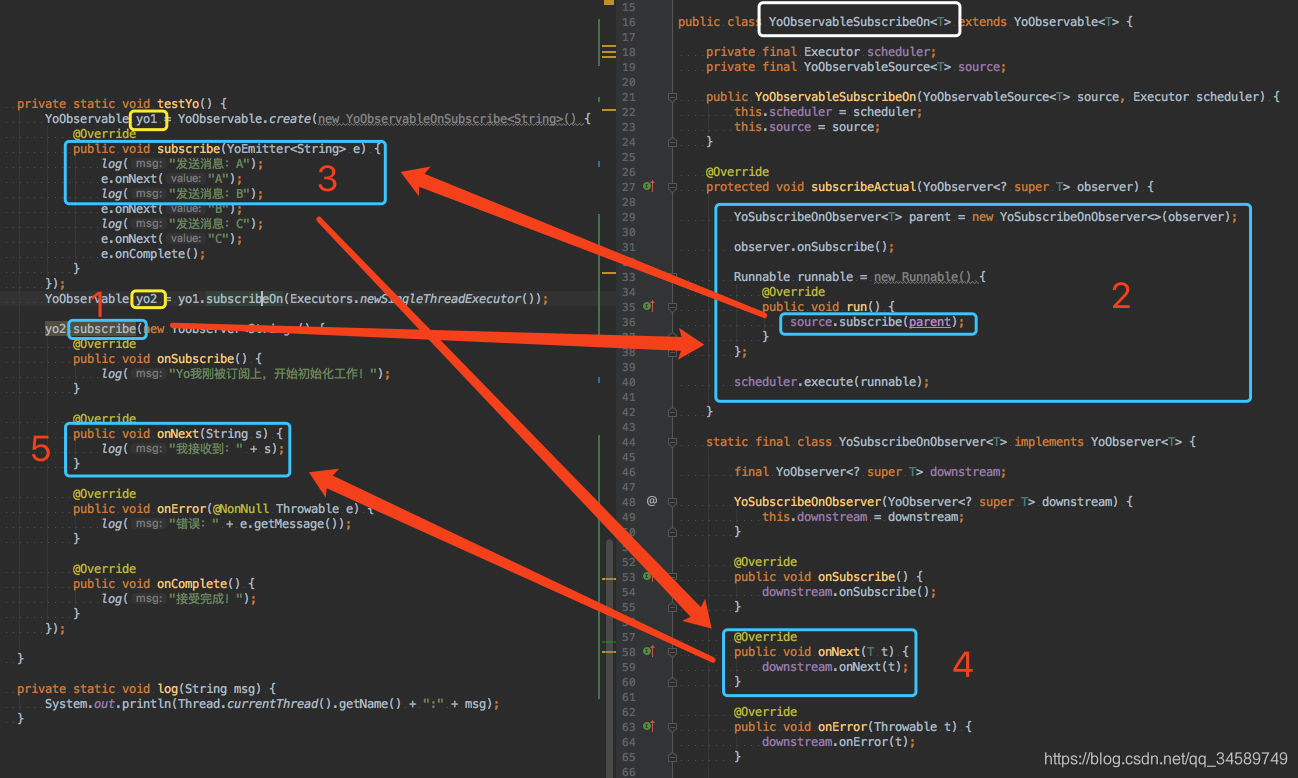Collapse run() method fold marker on line 35
This screenshot has width=1298, height=778.
pyautogui.click(x=673, y=307)
